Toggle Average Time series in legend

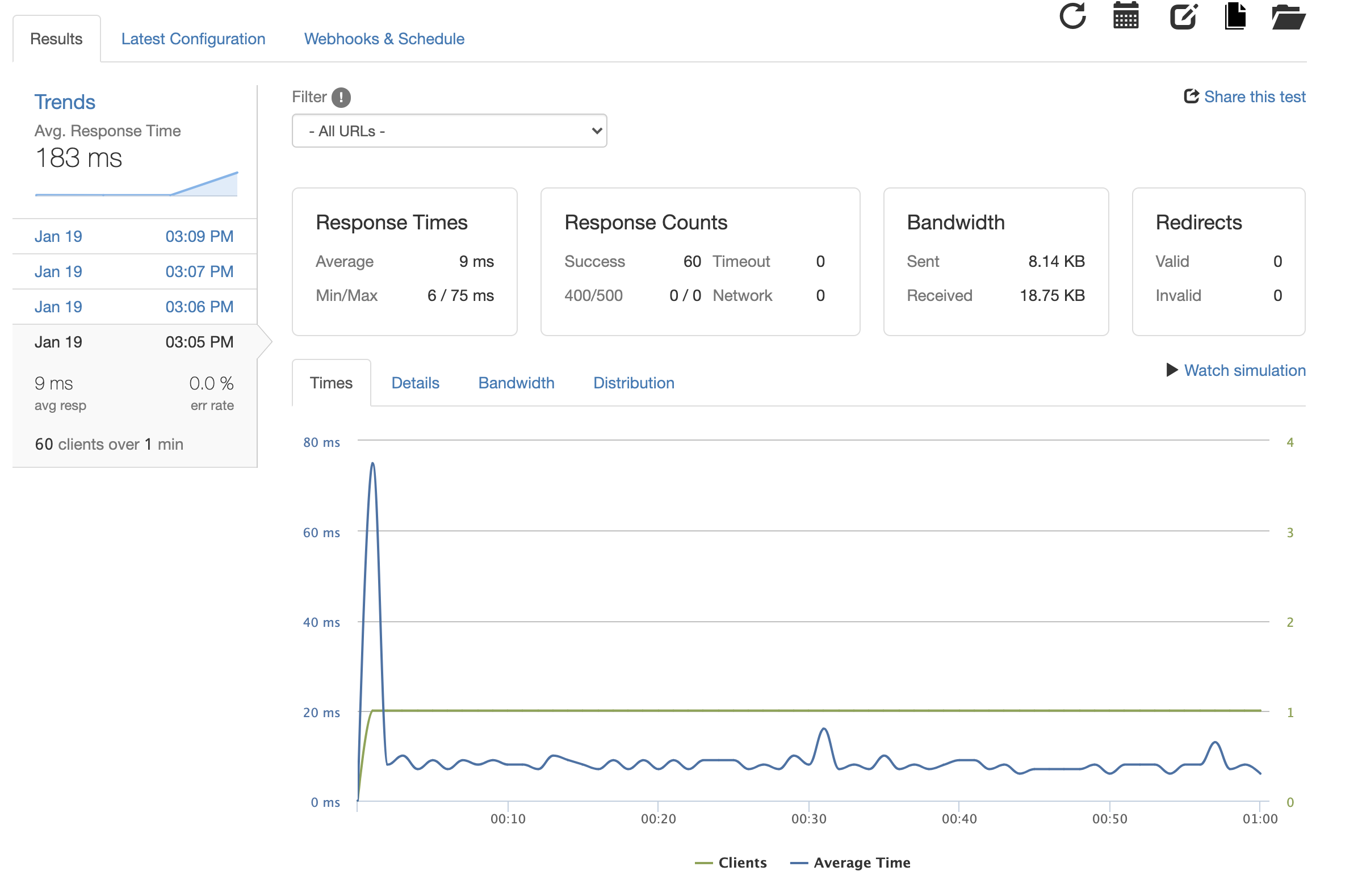850,862
